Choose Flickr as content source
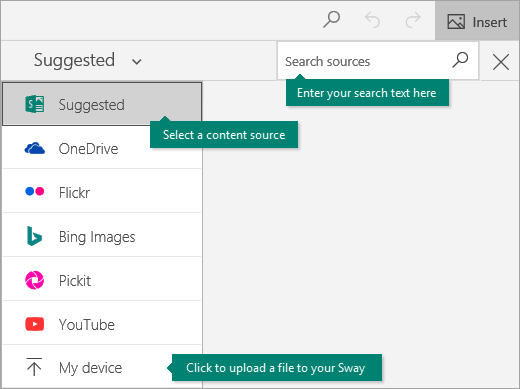Screen dimensions: 520x389 click(102, 192)
